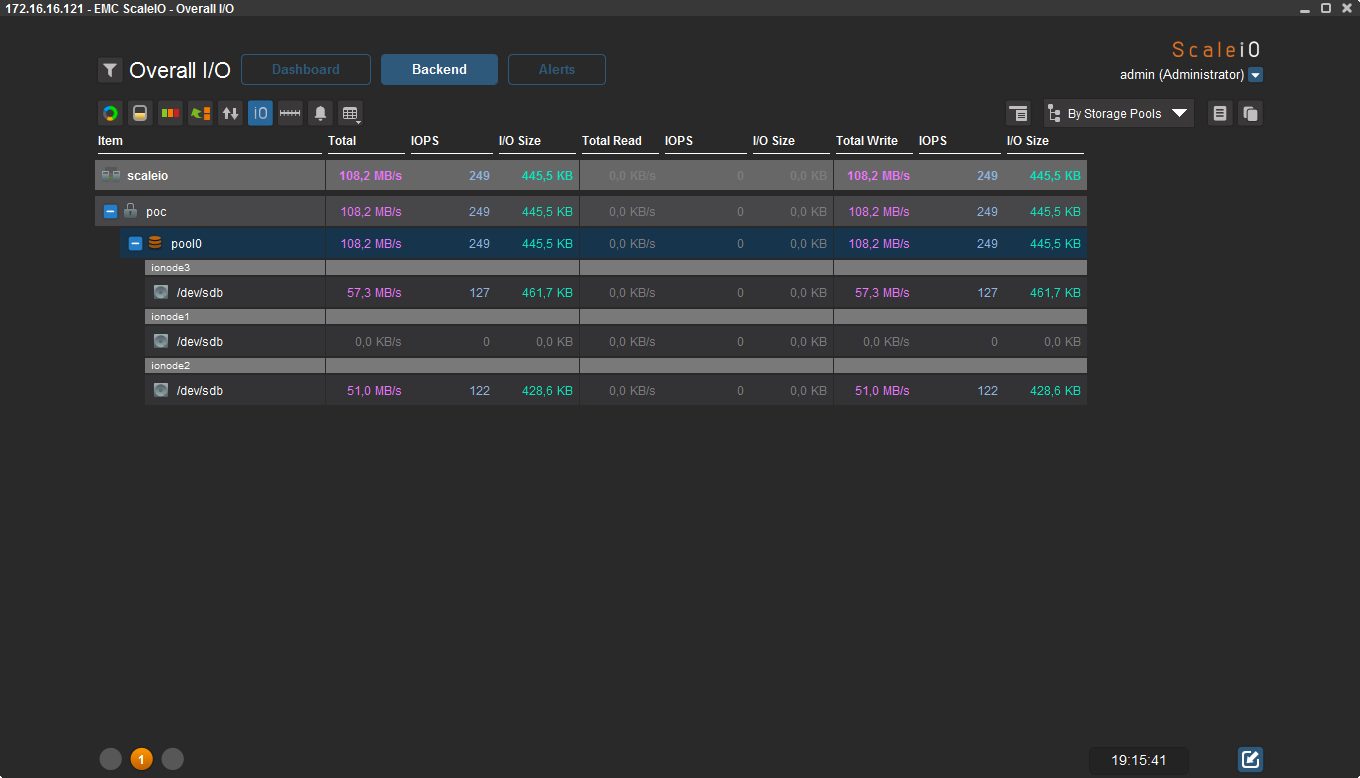Click the property sheet document icon
Viewport: 1360px width, 778px height.
tap(1220, 113)
